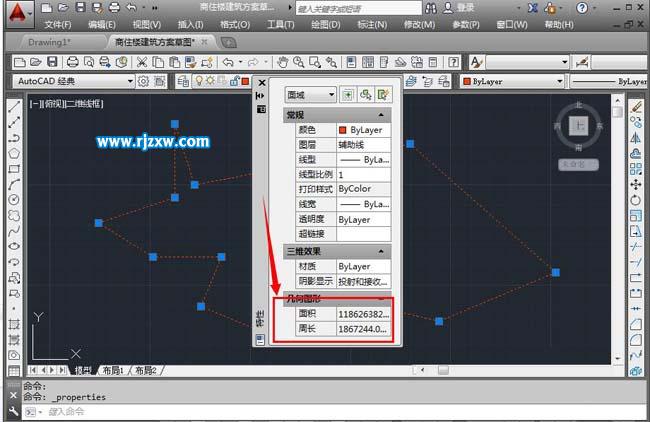
Task: Click the Erase tool in the modify toolbar
Action: click(x=636, y=106)
